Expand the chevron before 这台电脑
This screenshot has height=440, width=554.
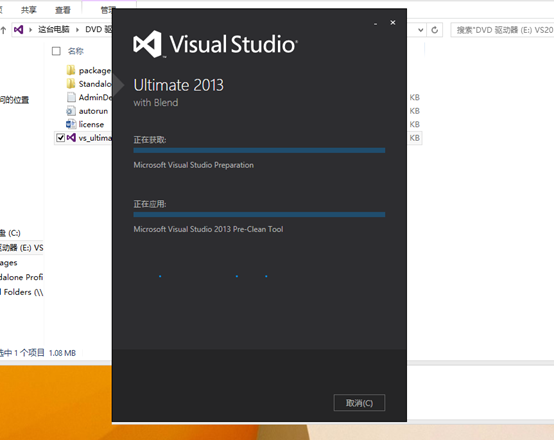point(30,30)
